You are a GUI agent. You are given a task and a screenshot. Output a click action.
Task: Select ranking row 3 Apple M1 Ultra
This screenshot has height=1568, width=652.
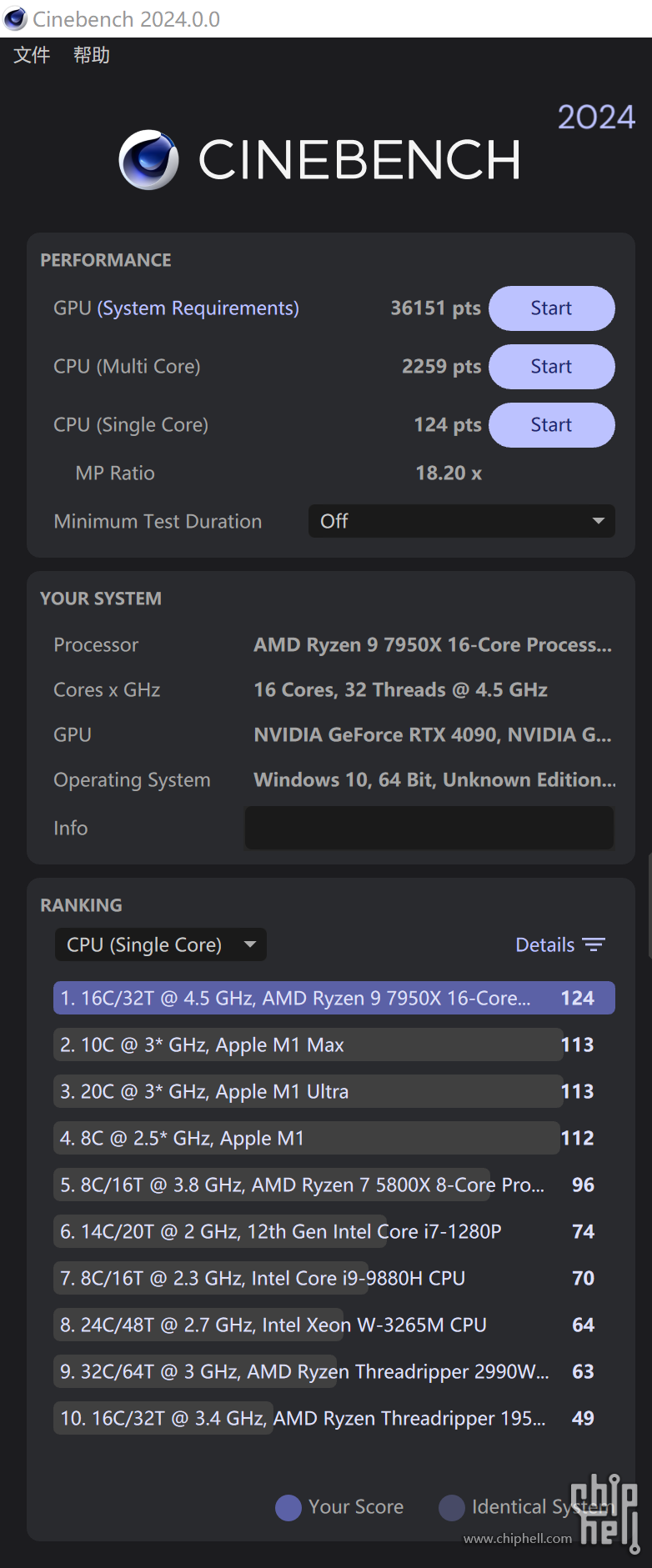pos(334,1091)
